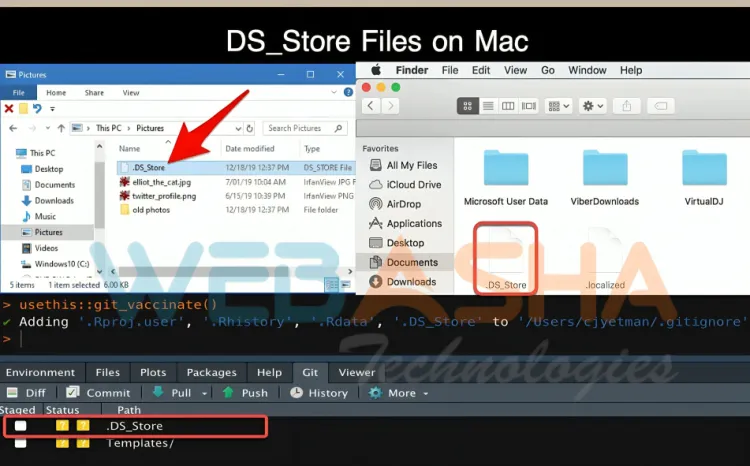Click Explorer help question mark icon

pos(348,92)
